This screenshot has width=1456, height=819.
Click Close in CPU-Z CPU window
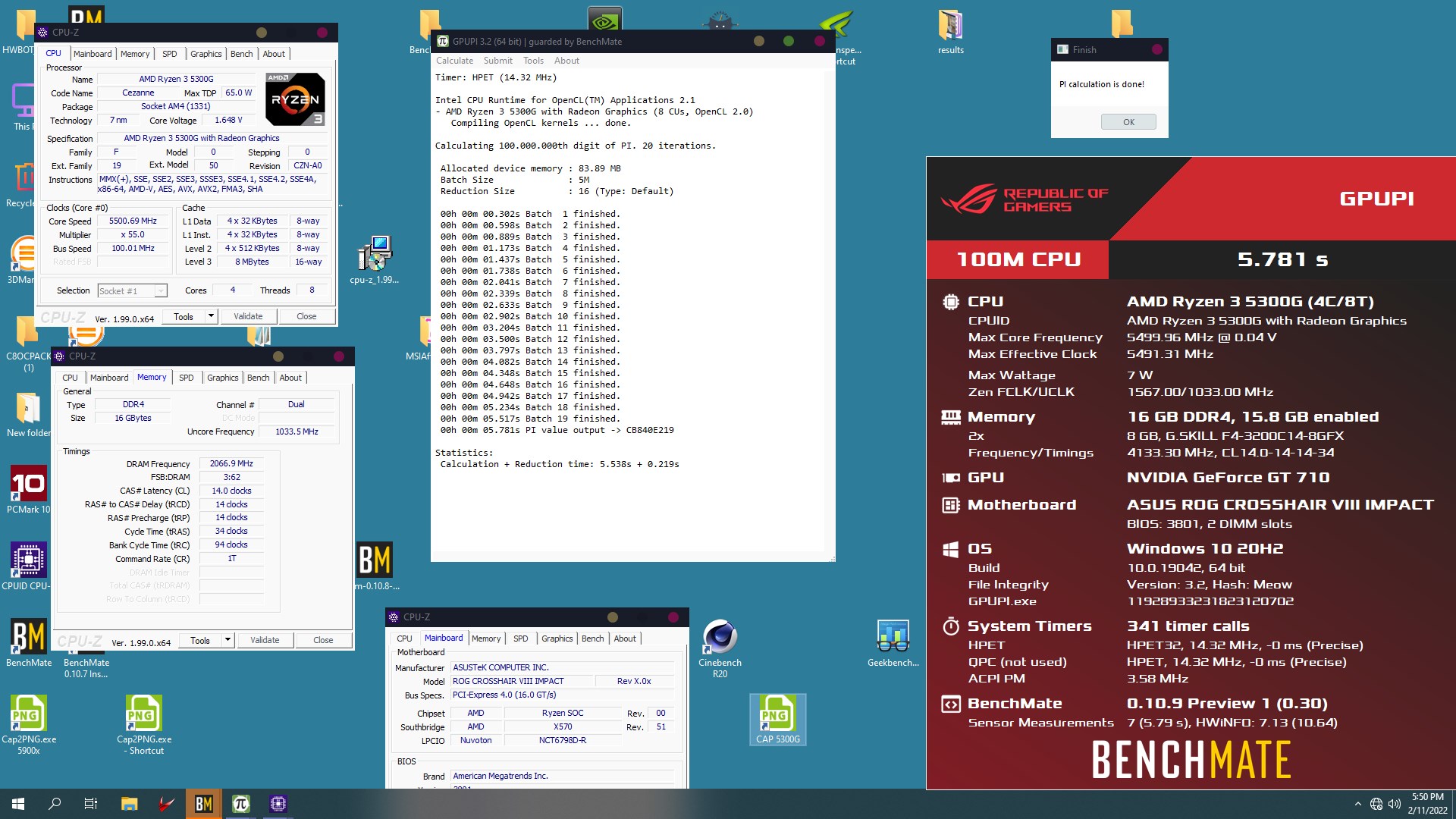click(306, 316)
